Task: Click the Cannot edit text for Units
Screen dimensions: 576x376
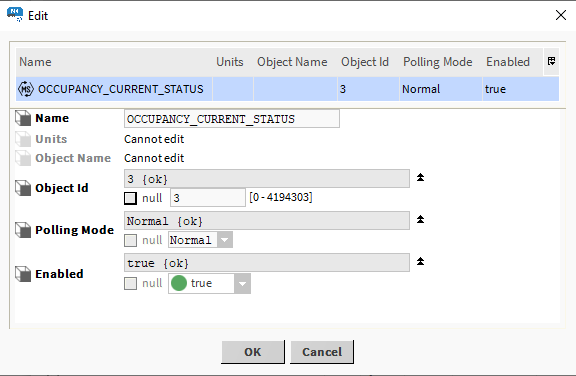Action: 154,139
